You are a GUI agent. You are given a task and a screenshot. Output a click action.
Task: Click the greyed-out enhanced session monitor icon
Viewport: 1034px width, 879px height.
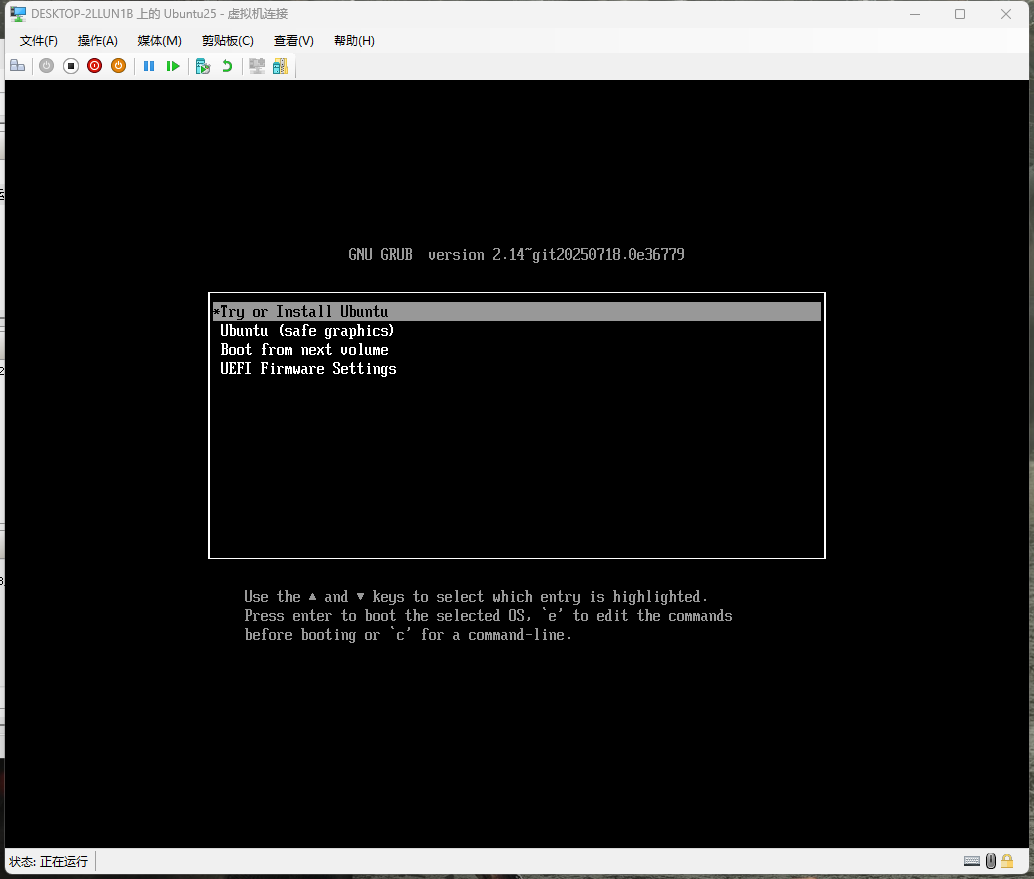click(x=257, y=66)
